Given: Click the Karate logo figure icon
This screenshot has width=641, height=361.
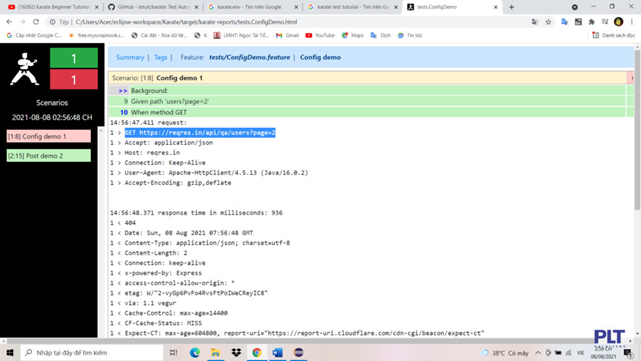Looking at the screenshot, I should [x=25, y=69].
